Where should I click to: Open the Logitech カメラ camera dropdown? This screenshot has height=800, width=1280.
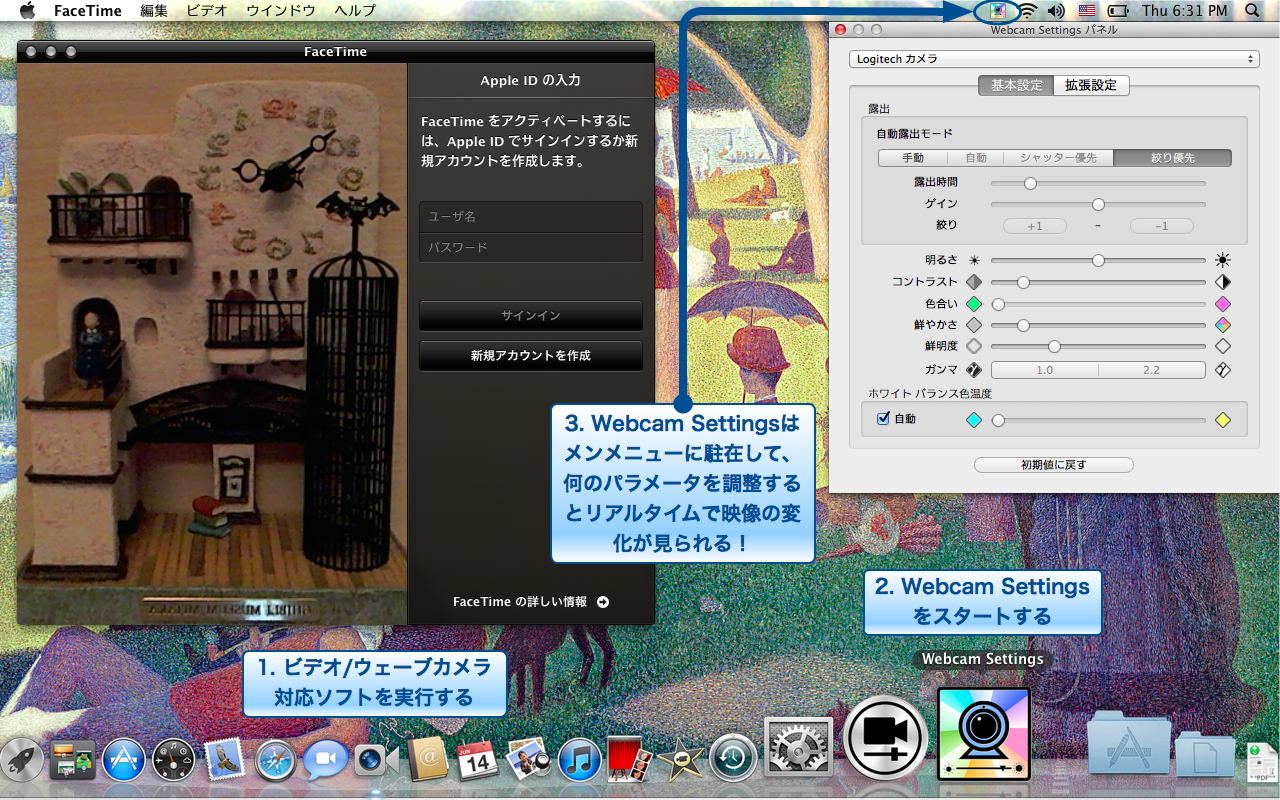1054,59
